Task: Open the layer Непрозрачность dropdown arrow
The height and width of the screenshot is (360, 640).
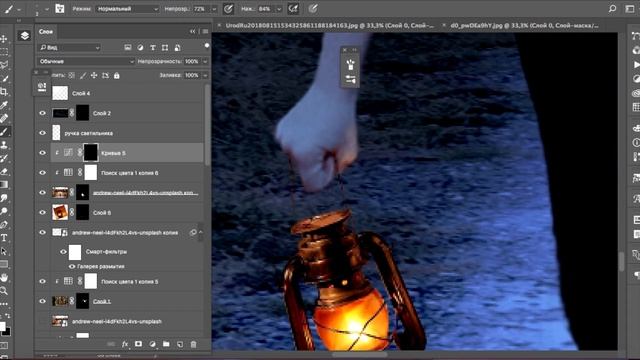Action: [x=205, y=62]
